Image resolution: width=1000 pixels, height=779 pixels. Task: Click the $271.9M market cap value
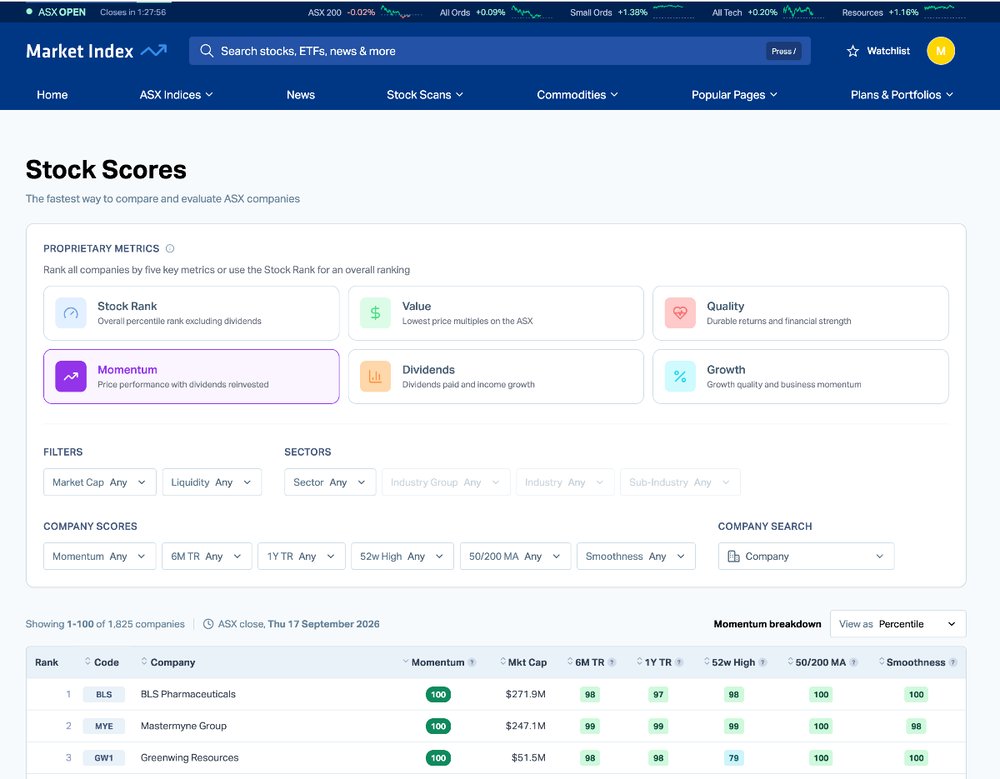(x=526, y=694)
